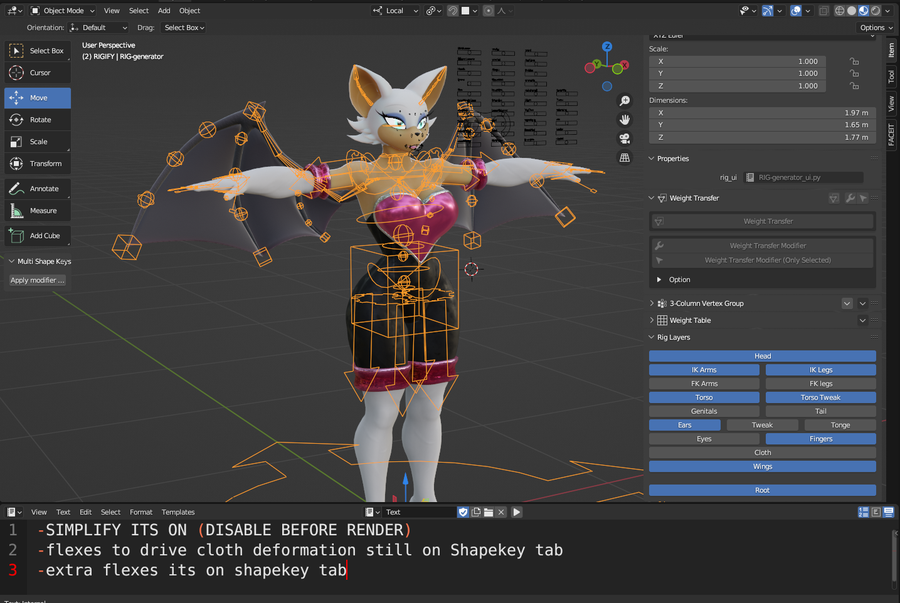900x603 pixels.
Task: Enable the Cloth rig layer
Action: coord(762,453)
